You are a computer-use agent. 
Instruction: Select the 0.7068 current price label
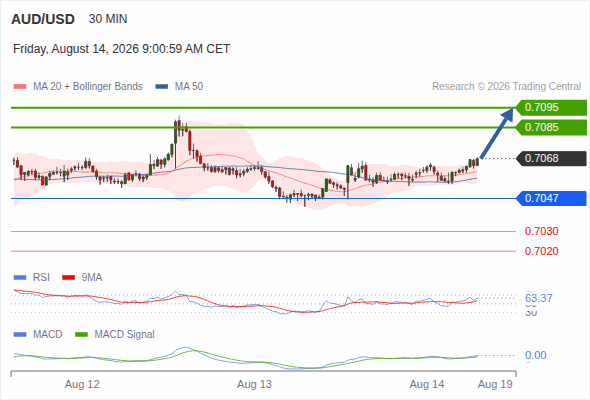click(551, 158)
